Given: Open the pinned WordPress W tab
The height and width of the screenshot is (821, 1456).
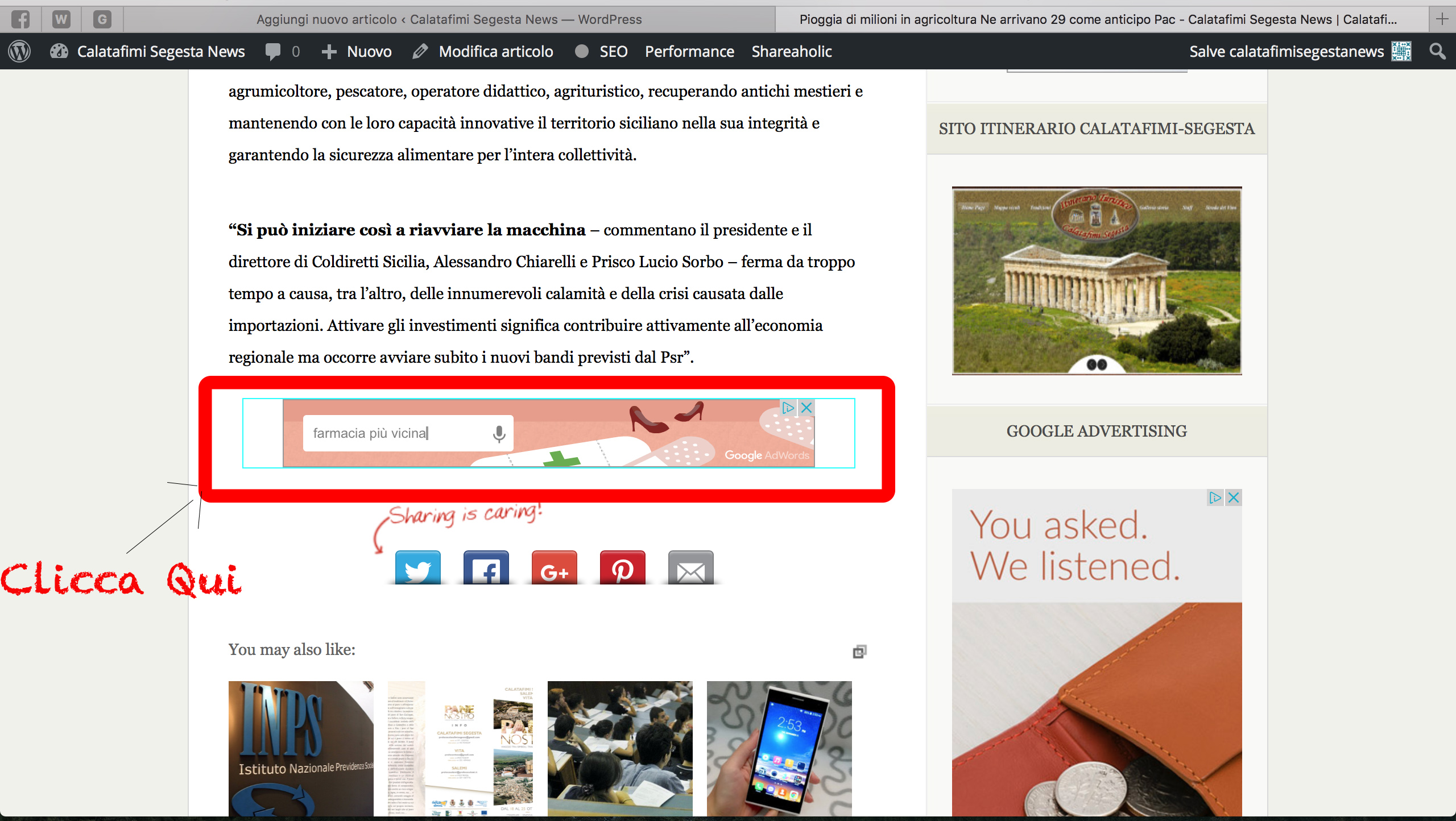Looking at the screenshot, I should point(61,19).
